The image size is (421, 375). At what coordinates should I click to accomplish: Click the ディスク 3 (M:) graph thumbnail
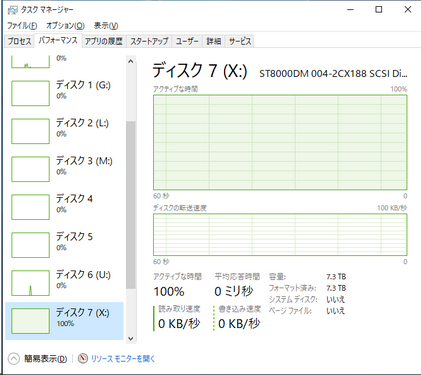[30, 169]
